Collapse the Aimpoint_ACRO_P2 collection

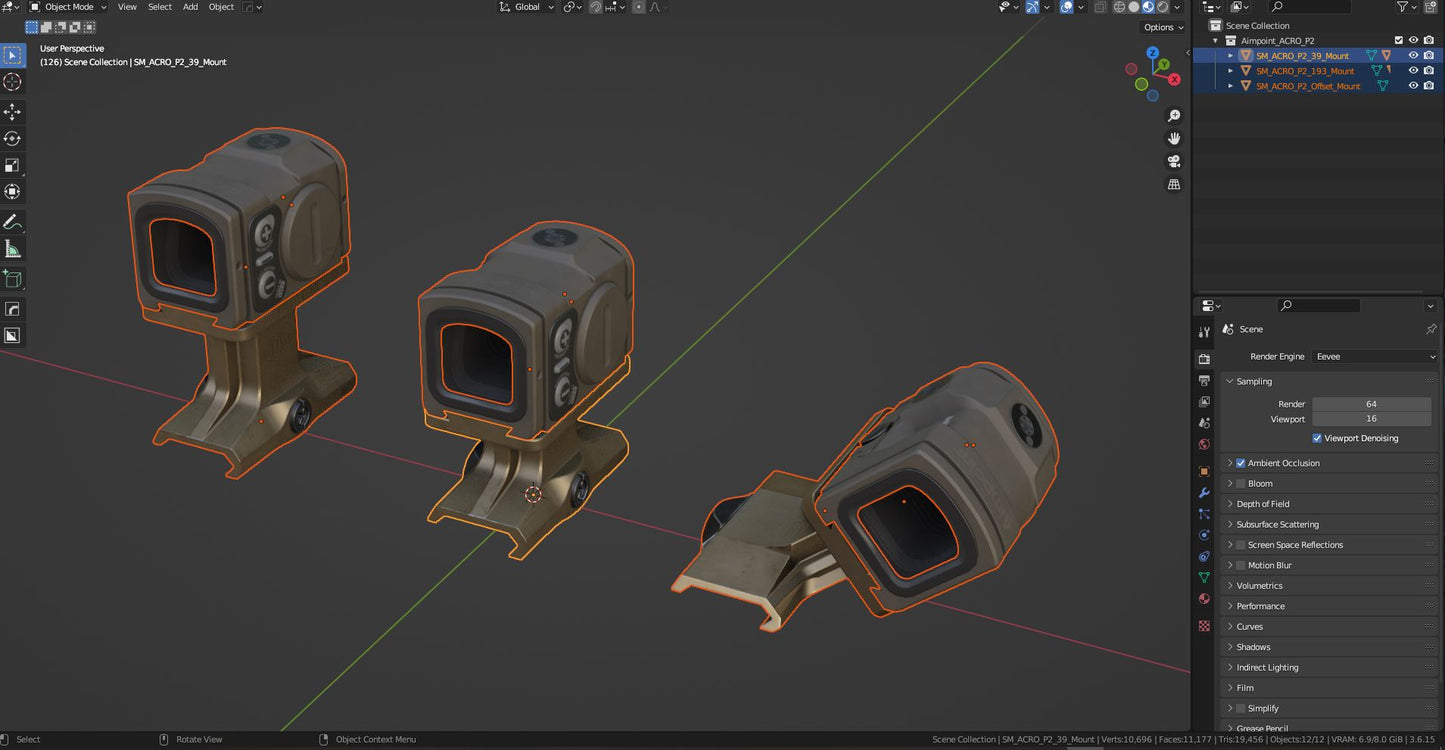tap(1216, 40)
